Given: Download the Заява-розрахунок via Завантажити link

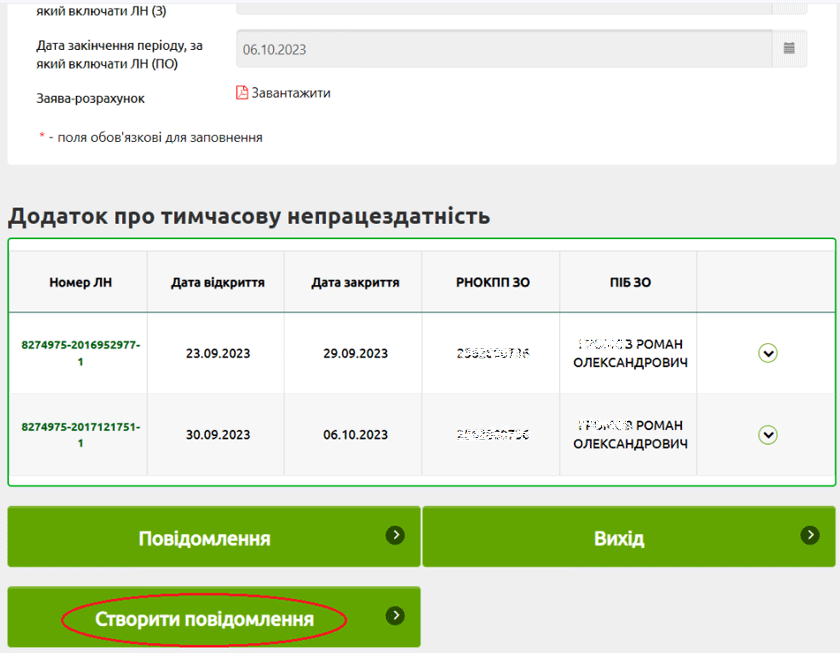Looking at the screenshot, I should (x=290, y=93).
